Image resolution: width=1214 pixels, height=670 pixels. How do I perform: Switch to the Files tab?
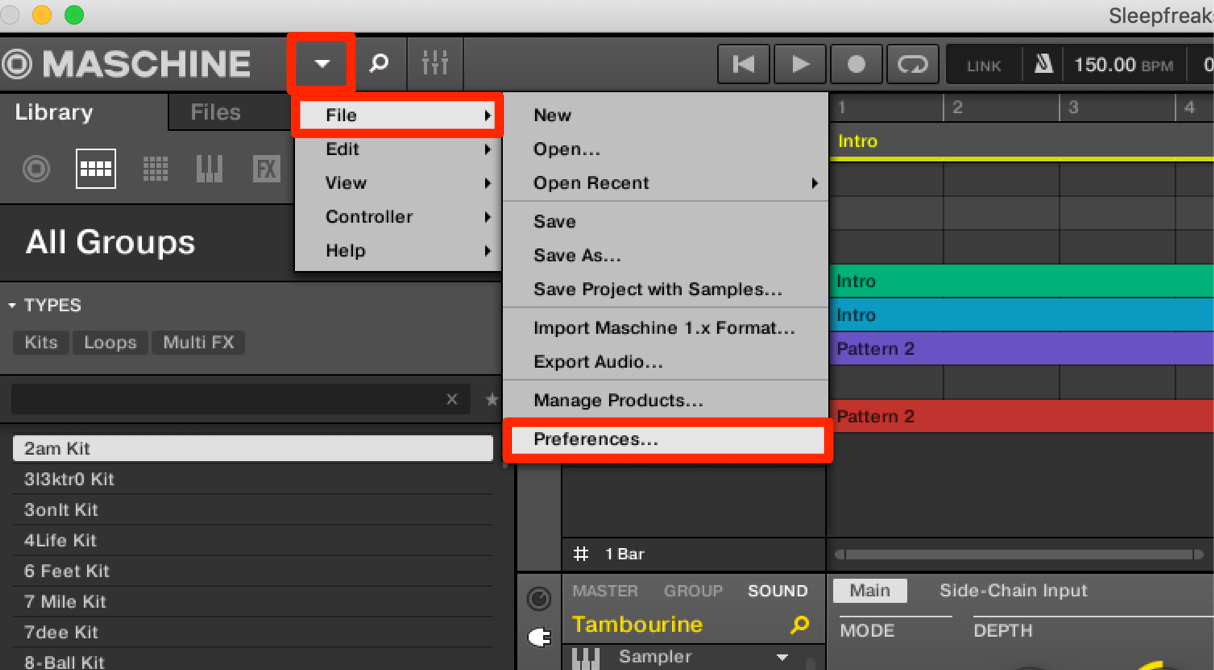(216, 113)
